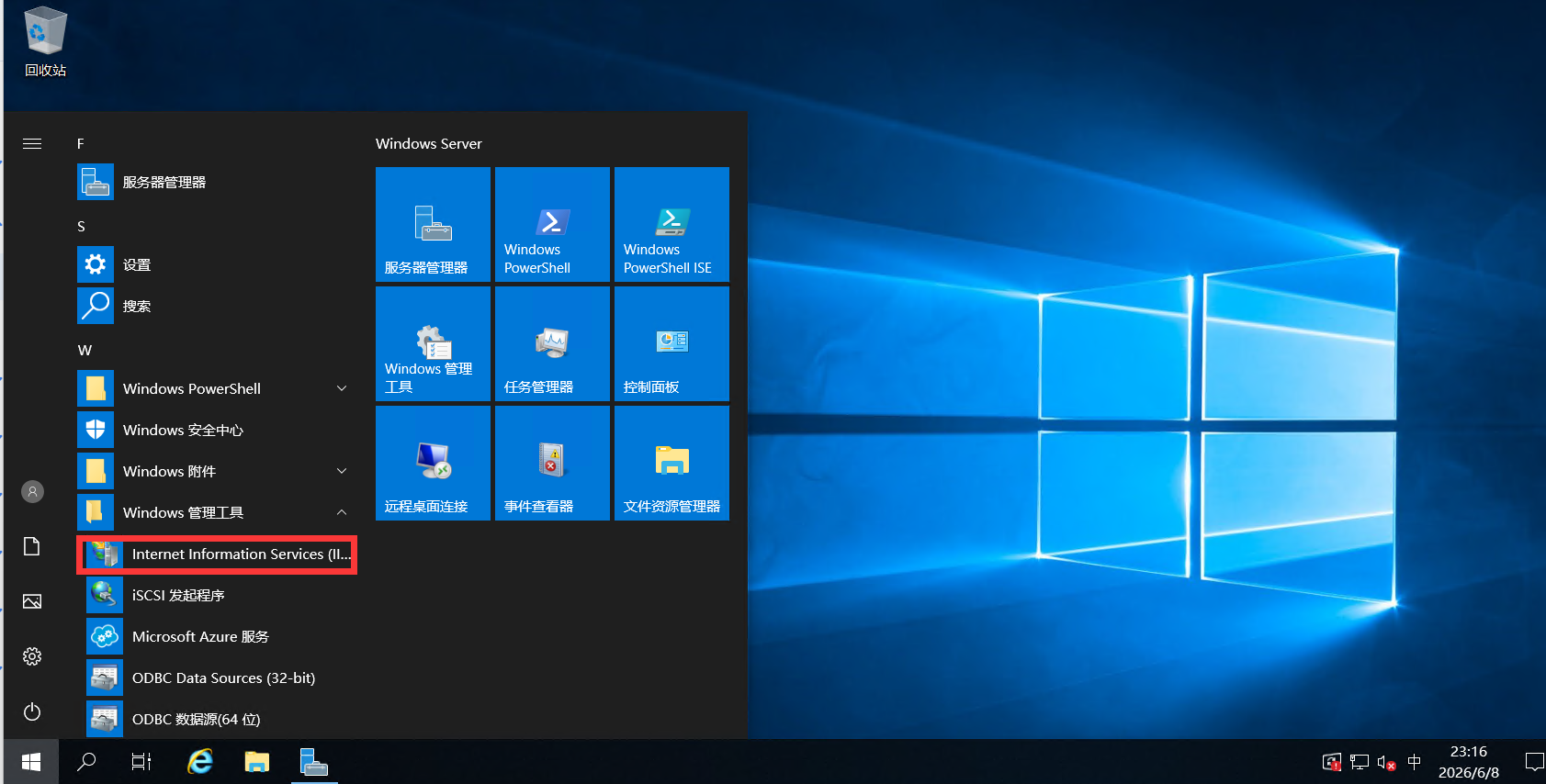The width and height of the screenshot is (1546, 784).
Task: Click the Server Manager tile
Action: [433, 224]
